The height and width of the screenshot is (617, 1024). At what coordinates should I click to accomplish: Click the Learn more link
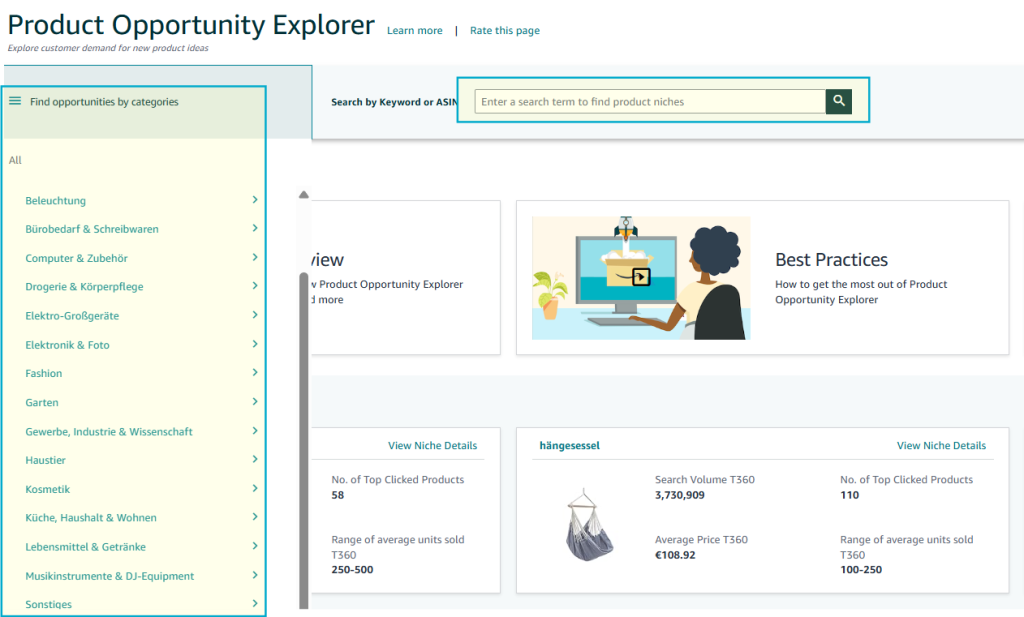pyautogui.click(x=414, y=31)
